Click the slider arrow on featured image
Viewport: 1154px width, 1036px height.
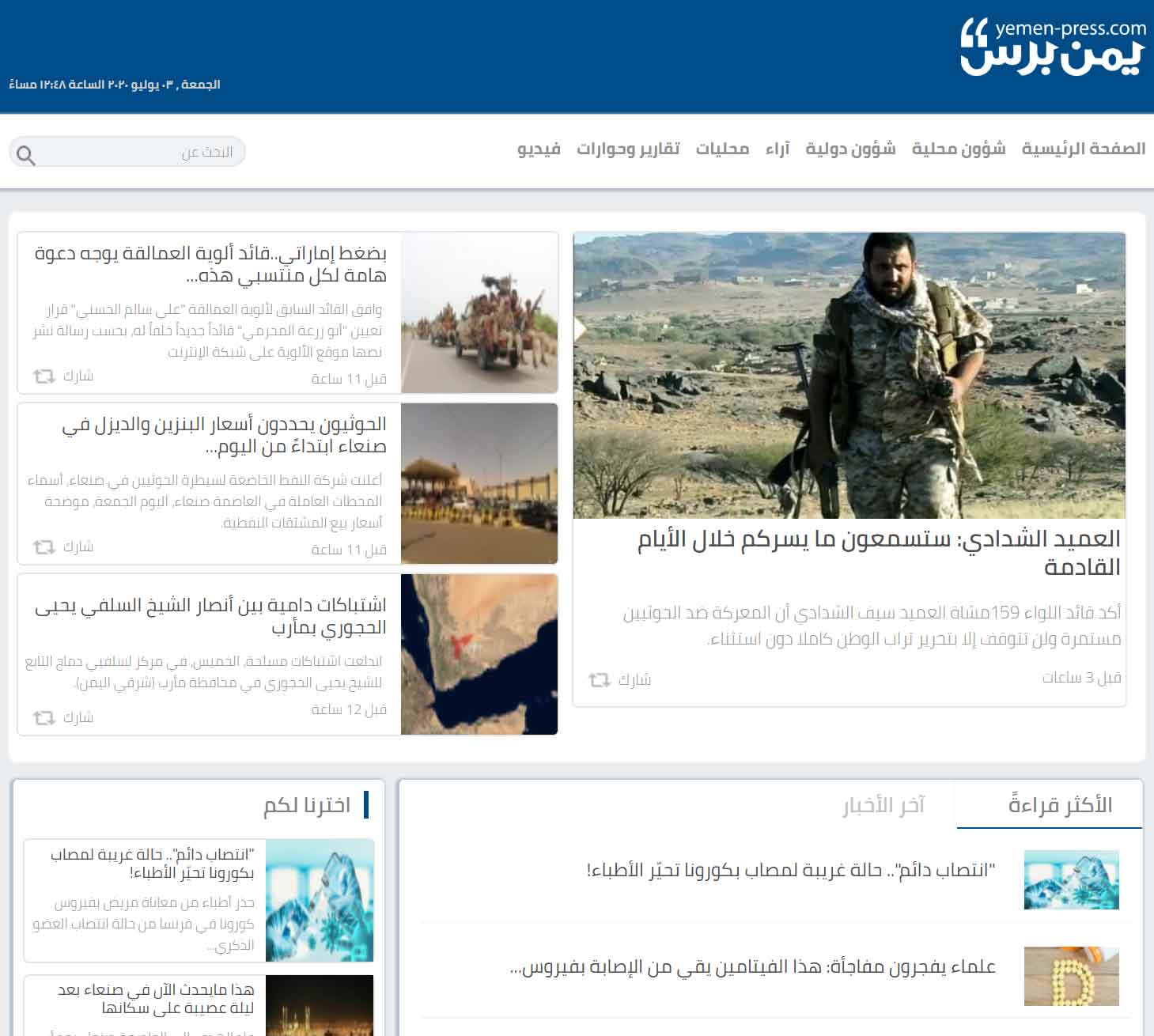point(581,330)
